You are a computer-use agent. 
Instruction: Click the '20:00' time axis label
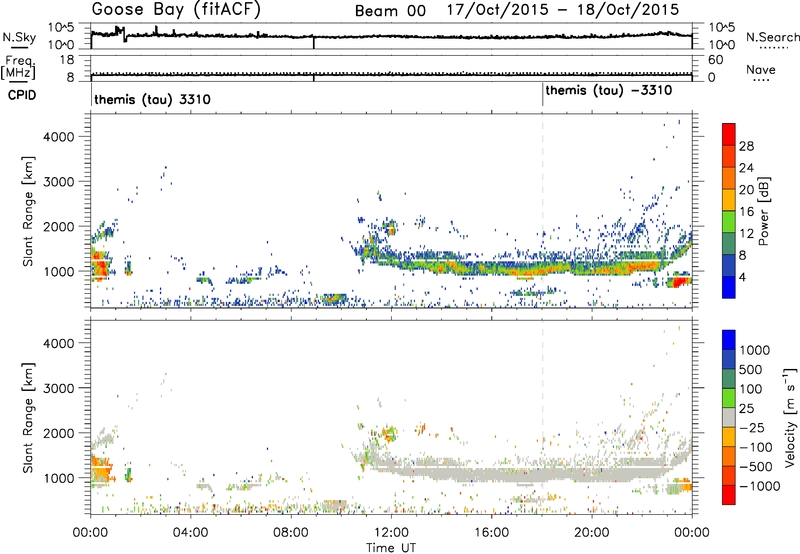592,533
